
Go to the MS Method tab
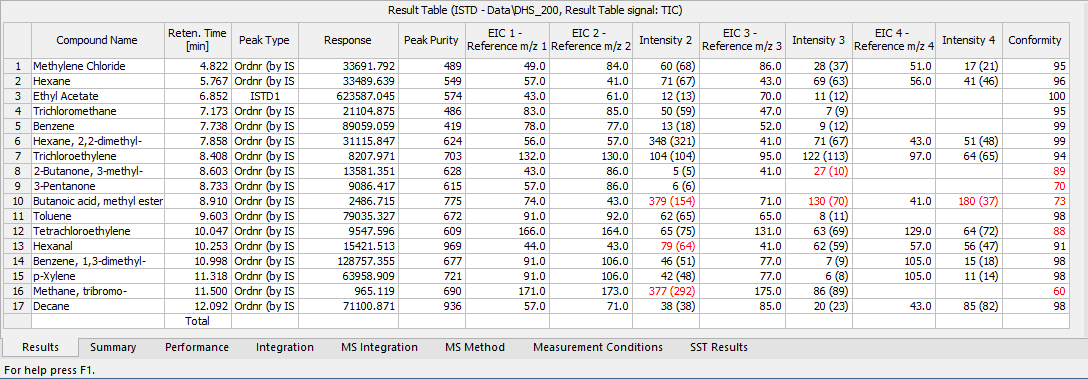coord(475,347)
